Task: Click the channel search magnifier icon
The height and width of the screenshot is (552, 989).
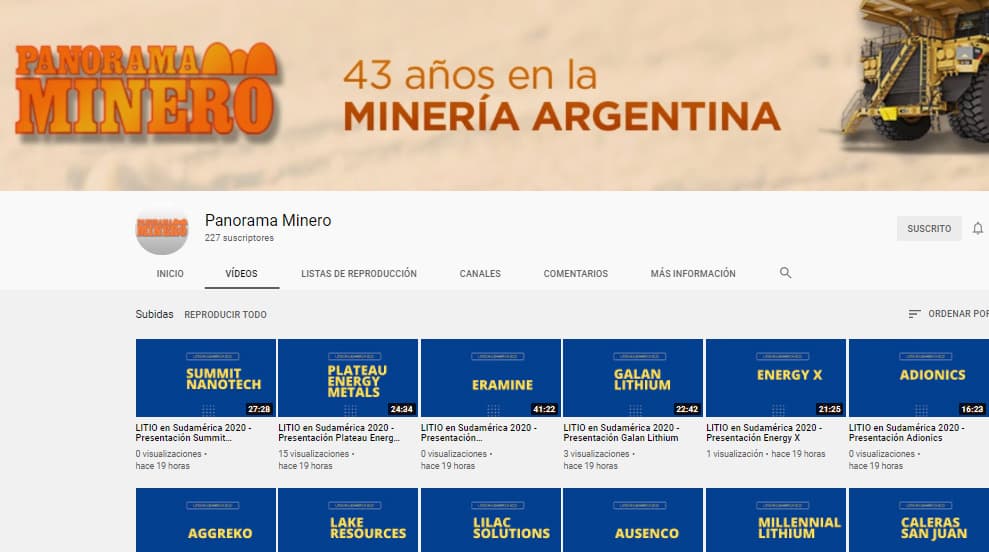Action: pyautogui.click(x=785, y=273)
